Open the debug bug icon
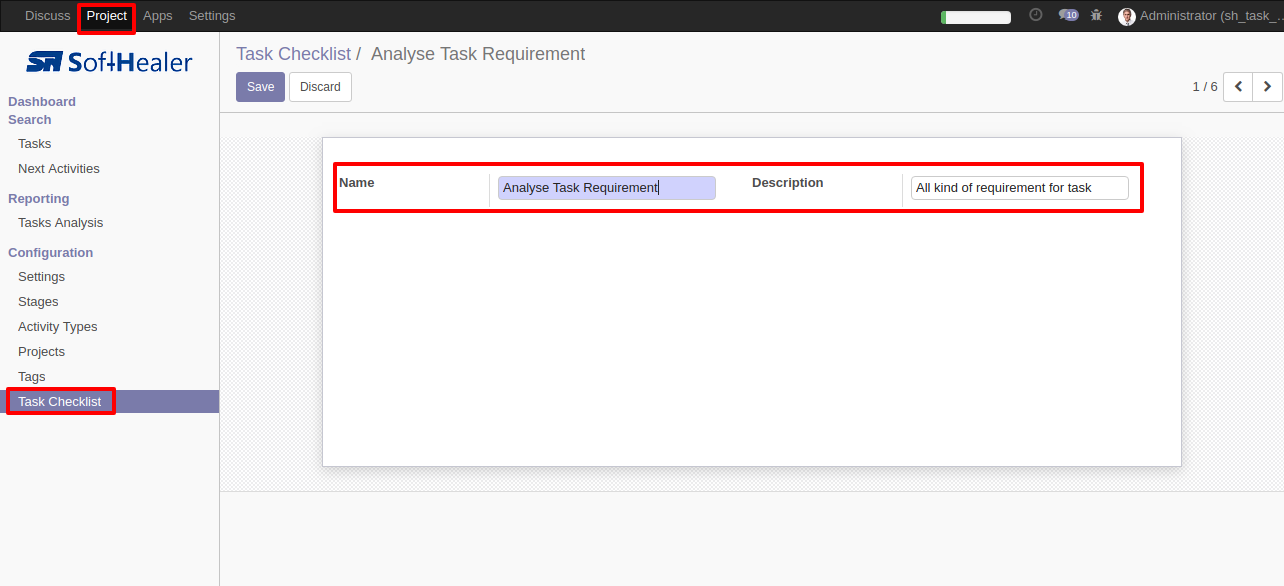This screenshot has height=586, width=1284. tap(1097, 15)
